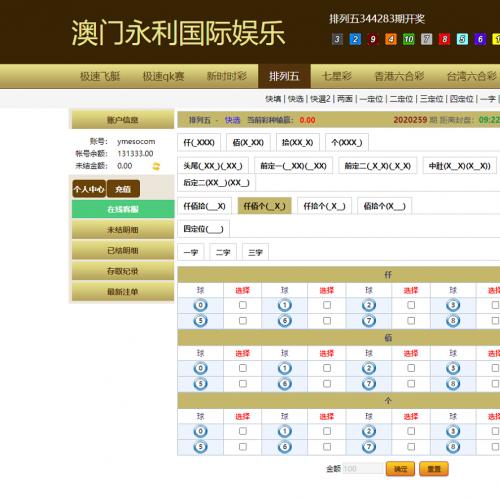Open the 极速飞艇 game tab
Image resolution: width=500 pixels, height=500 pixels.
[100, 76]
